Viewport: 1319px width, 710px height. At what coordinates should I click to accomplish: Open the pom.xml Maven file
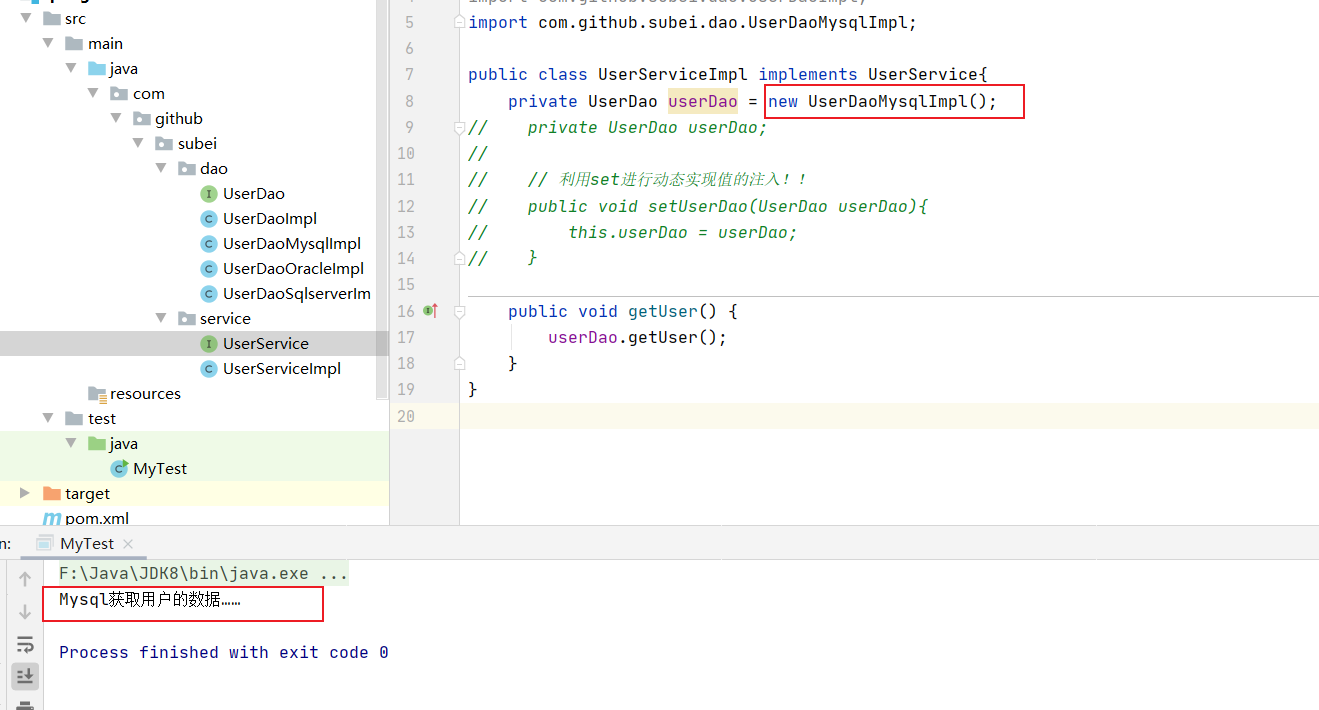tap(96, 518)
